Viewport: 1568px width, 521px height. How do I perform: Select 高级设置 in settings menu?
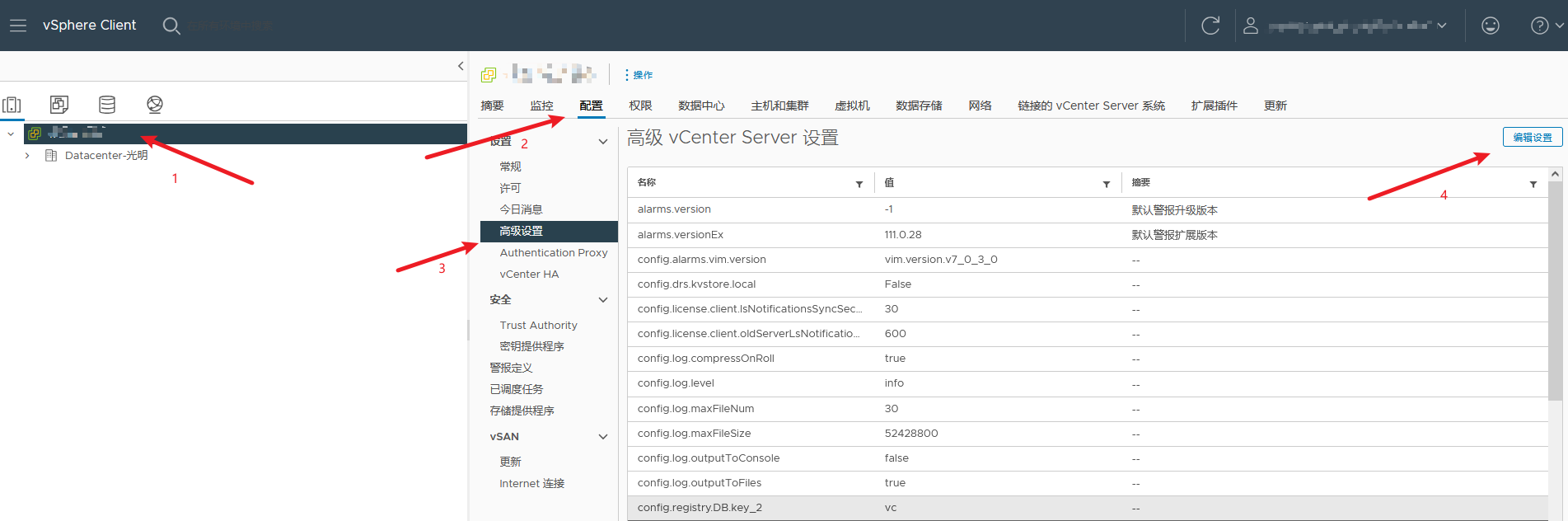(x=549, y=232)
